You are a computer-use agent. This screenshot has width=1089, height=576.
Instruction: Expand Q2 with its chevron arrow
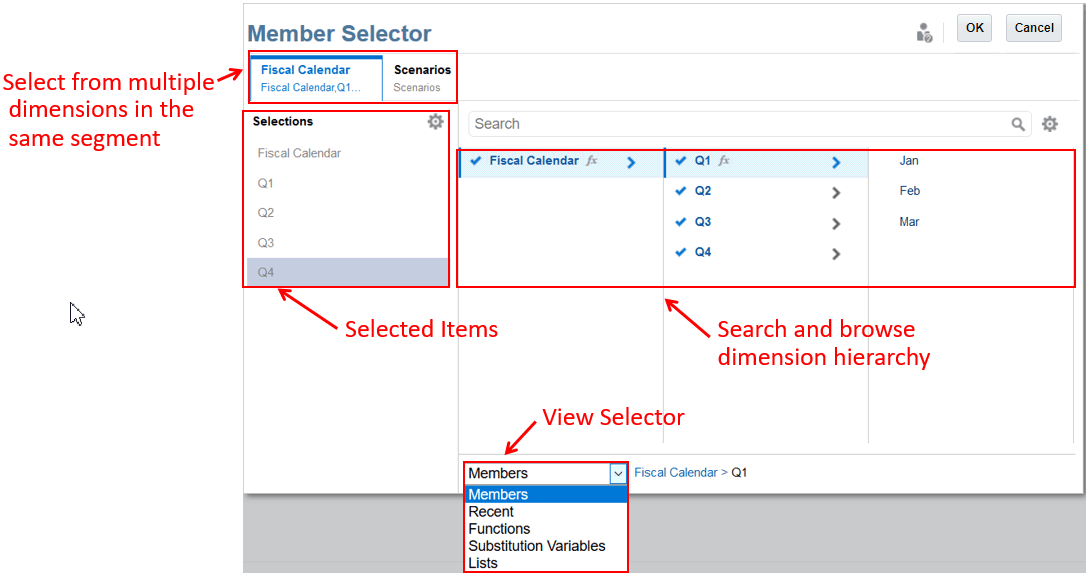pyautogui.click(x=836, y=193)
